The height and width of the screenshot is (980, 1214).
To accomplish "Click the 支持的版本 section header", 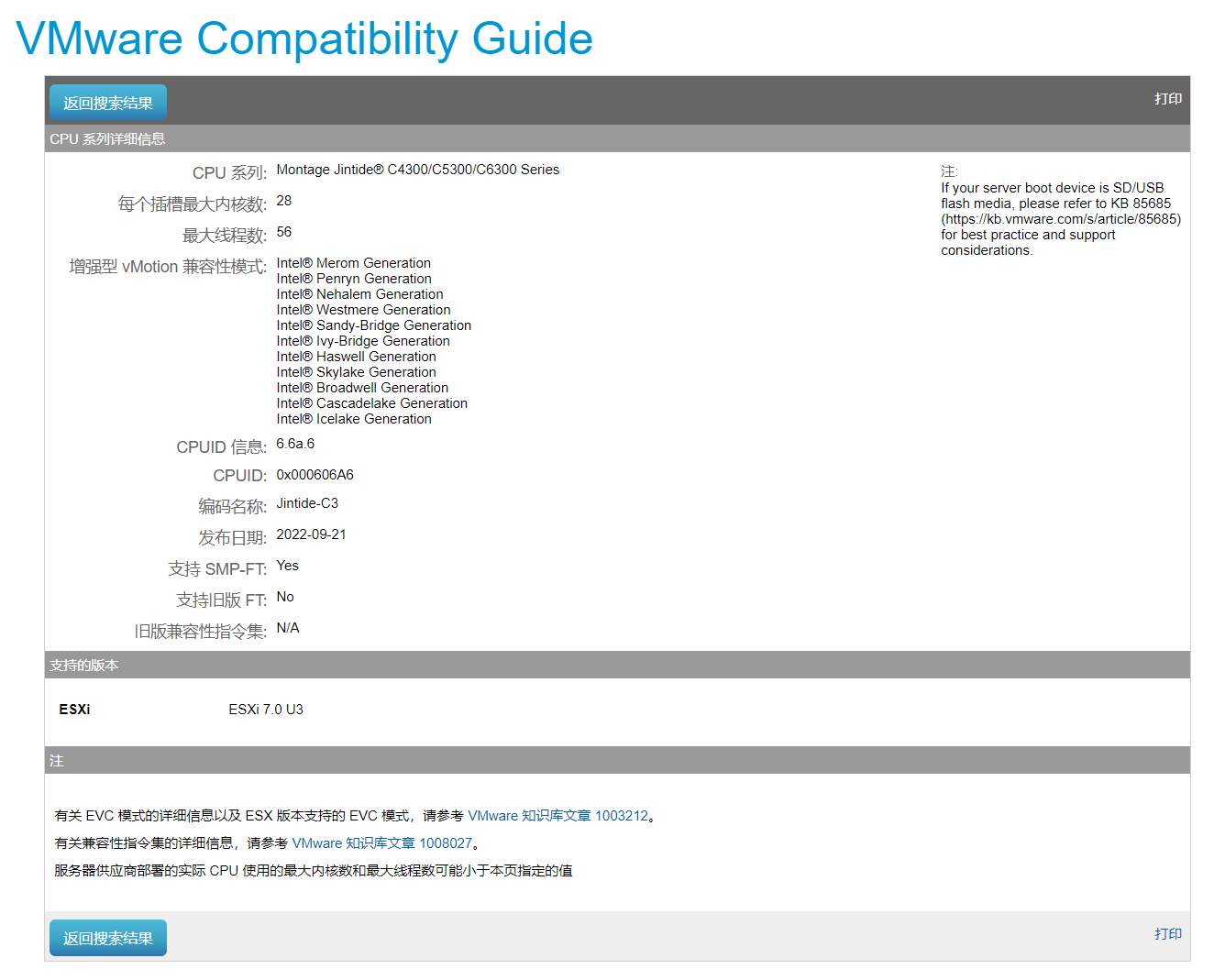I will coord(84,666).
